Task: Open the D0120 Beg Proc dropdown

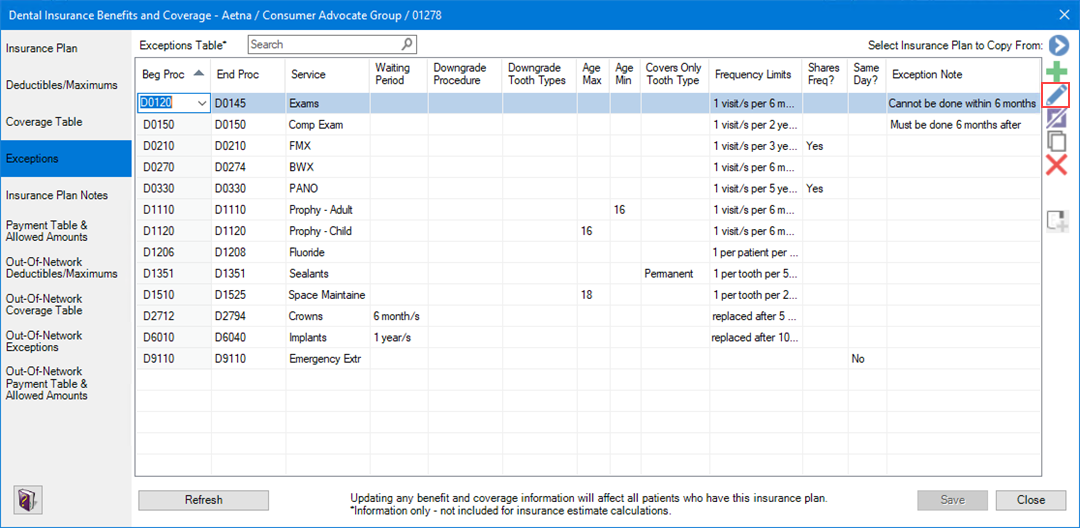Action: [203, 103]
